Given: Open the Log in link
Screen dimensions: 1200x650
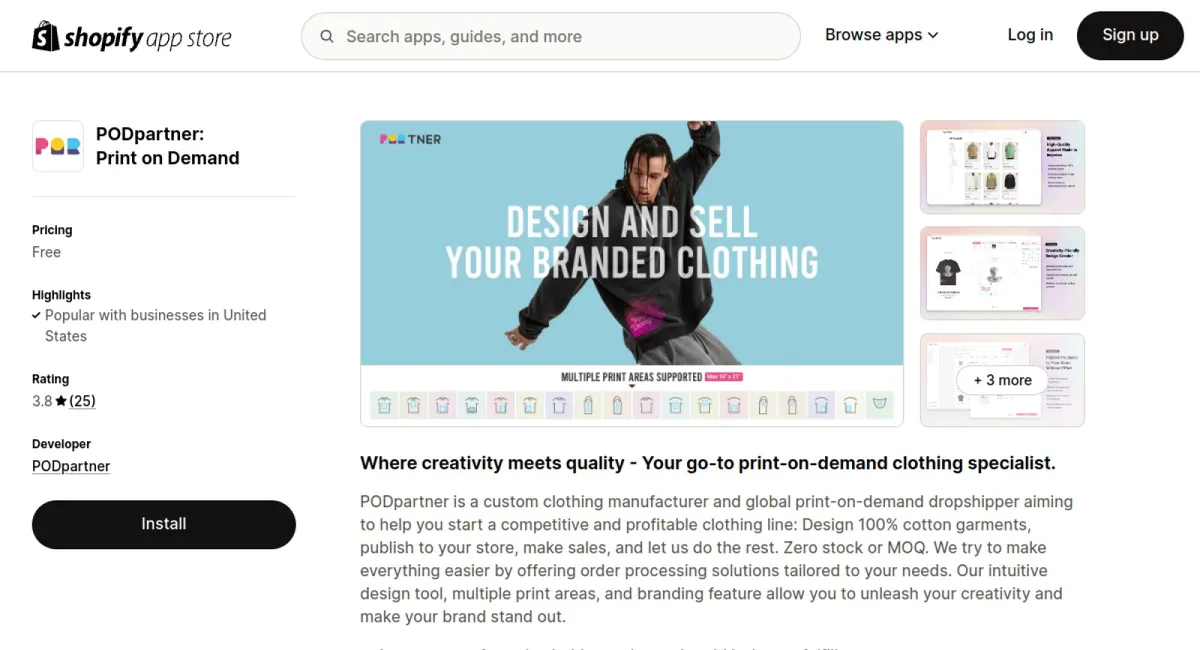Looking at the screenshot, I should click(x=1030, y=35).
